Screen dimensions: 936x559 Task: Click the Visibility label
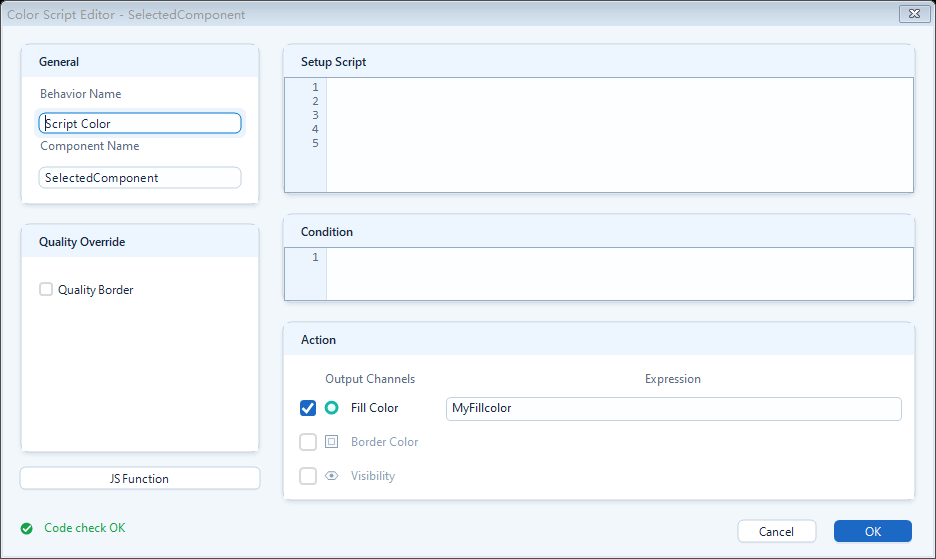tap(372, 476)
